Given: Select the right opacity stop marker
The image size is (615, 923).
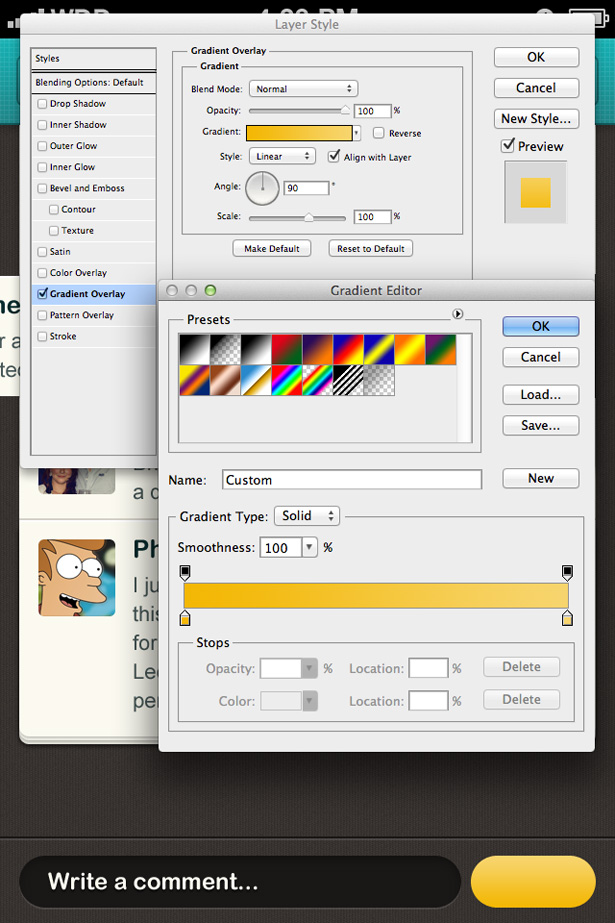Looking at the screenshot, I should (567, 573).
